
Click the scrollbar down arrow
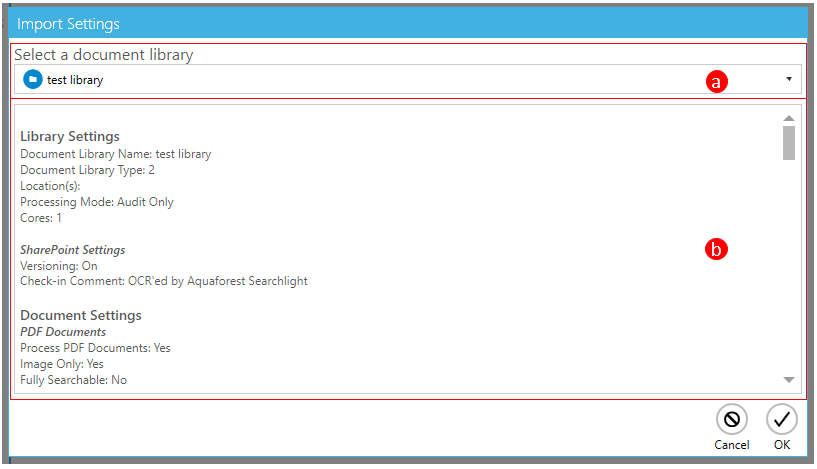788,380
